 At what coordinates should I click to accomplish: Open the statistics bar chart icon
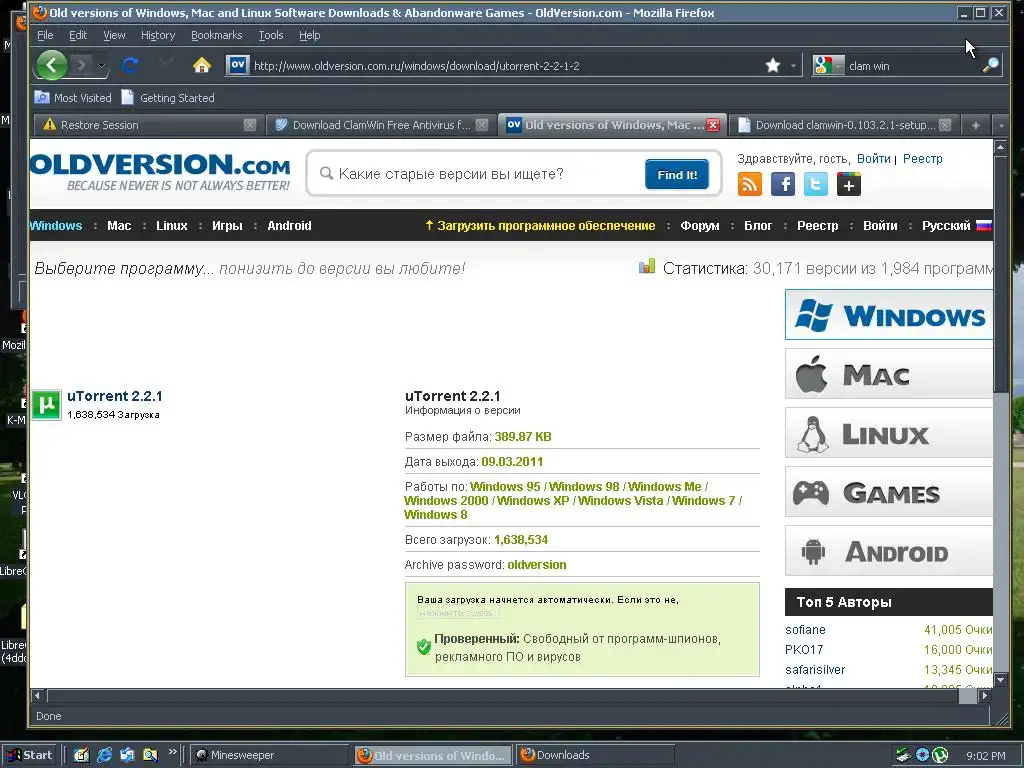(x=647, y=266)
